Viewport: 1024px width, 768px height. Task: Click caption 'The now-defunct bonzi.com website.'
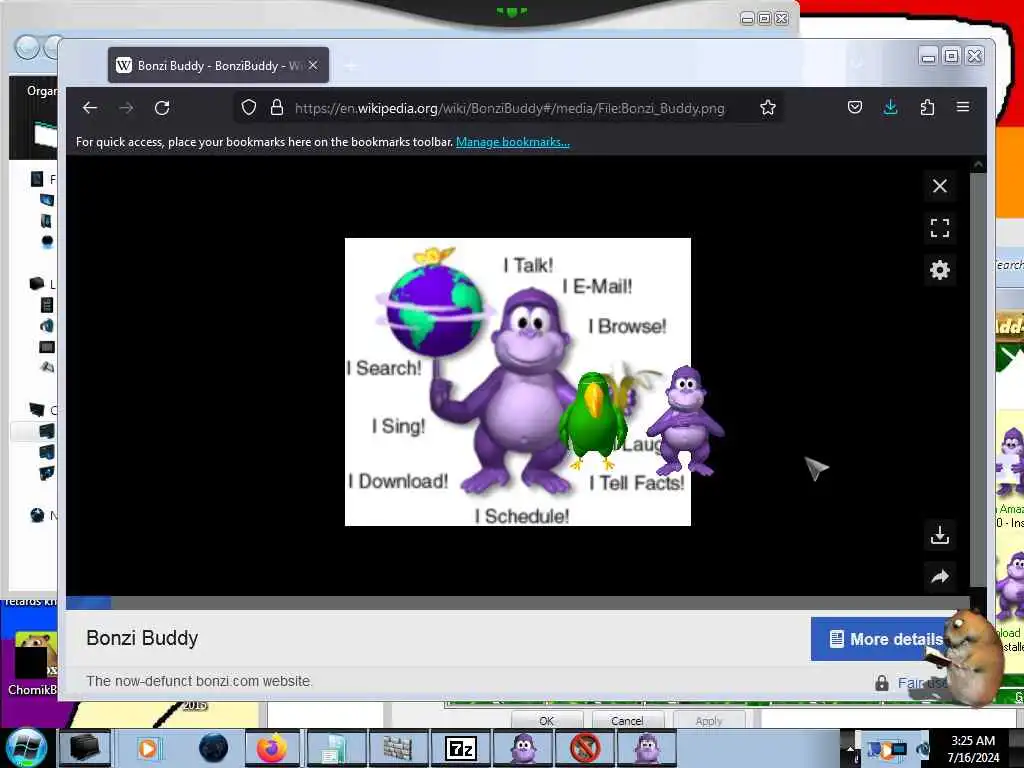[199, 681]
